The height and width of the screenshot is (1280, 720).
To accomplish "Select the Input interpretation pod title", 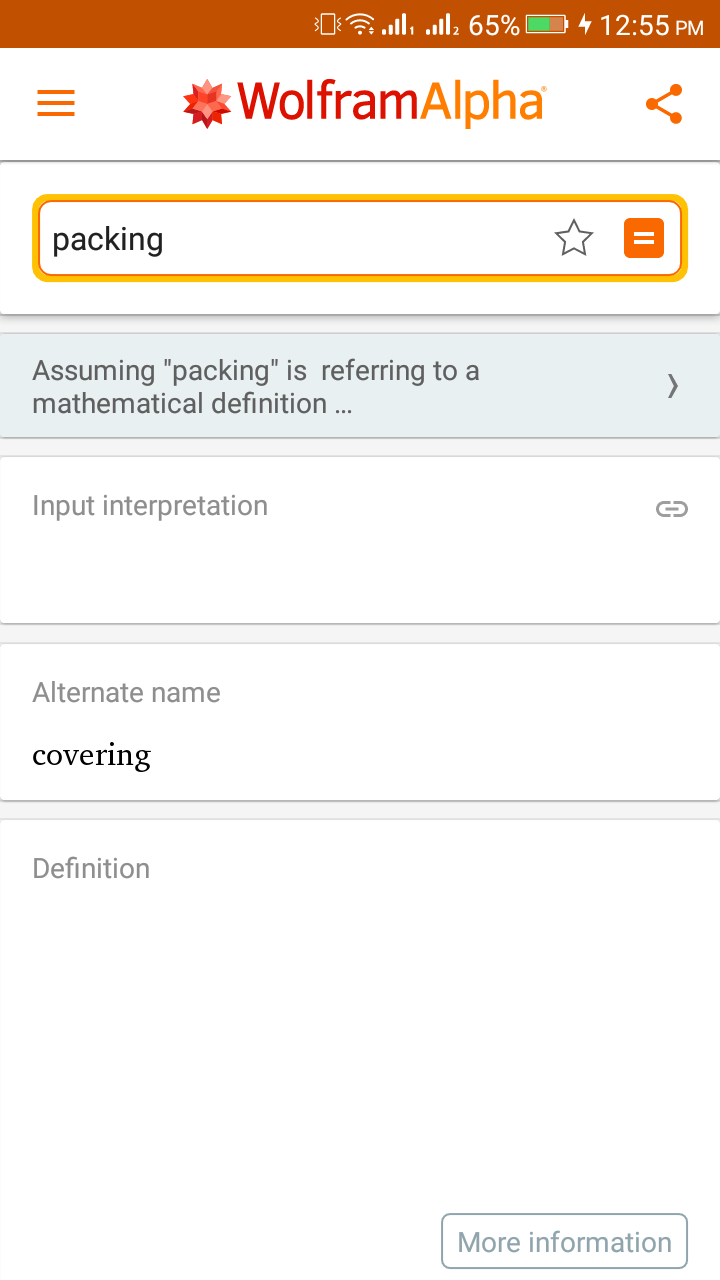I will click(x=150, y=506).
